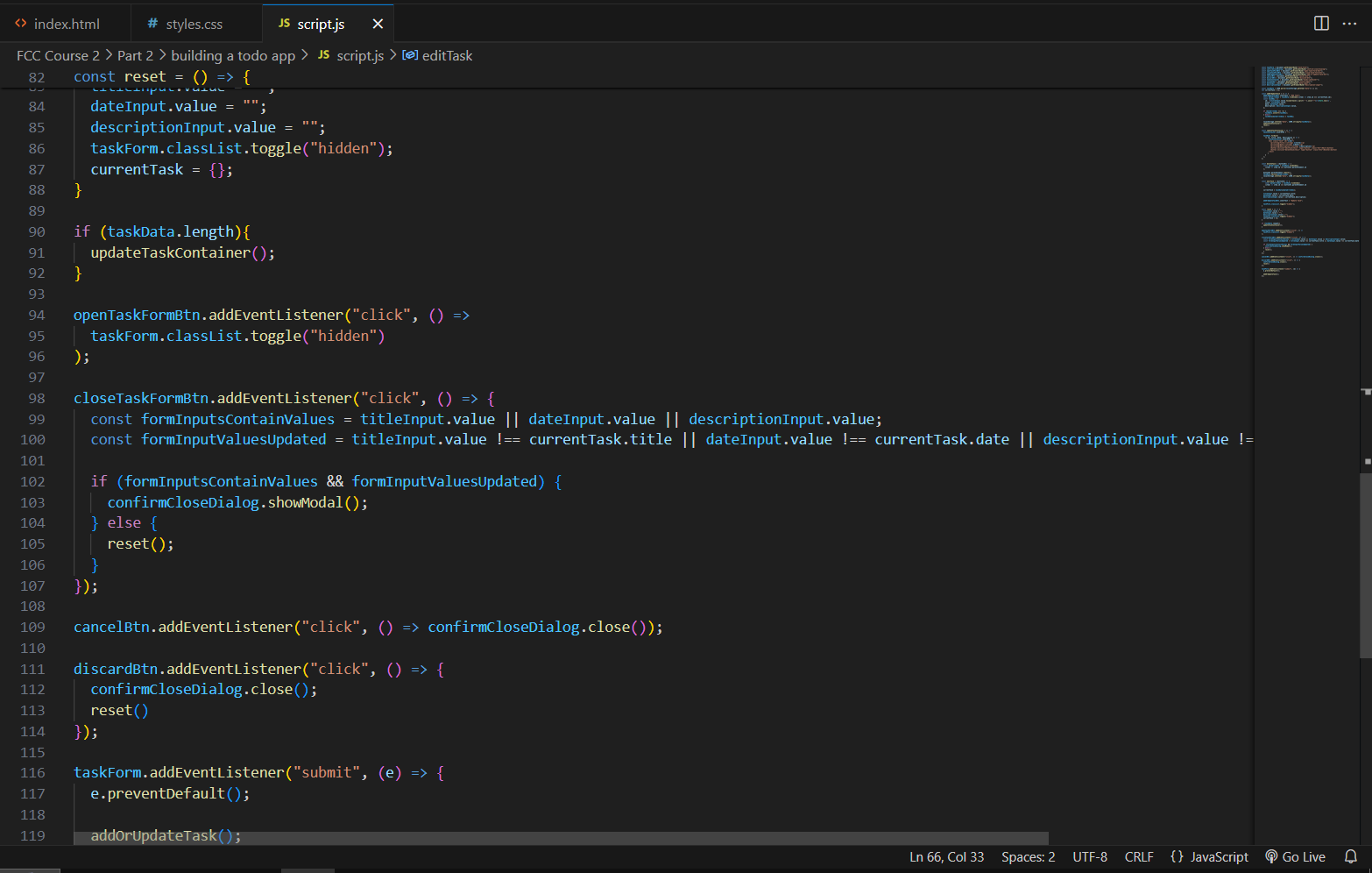
Task: Click the Go Live broadcast button
Action: (x=1295, y=856)
